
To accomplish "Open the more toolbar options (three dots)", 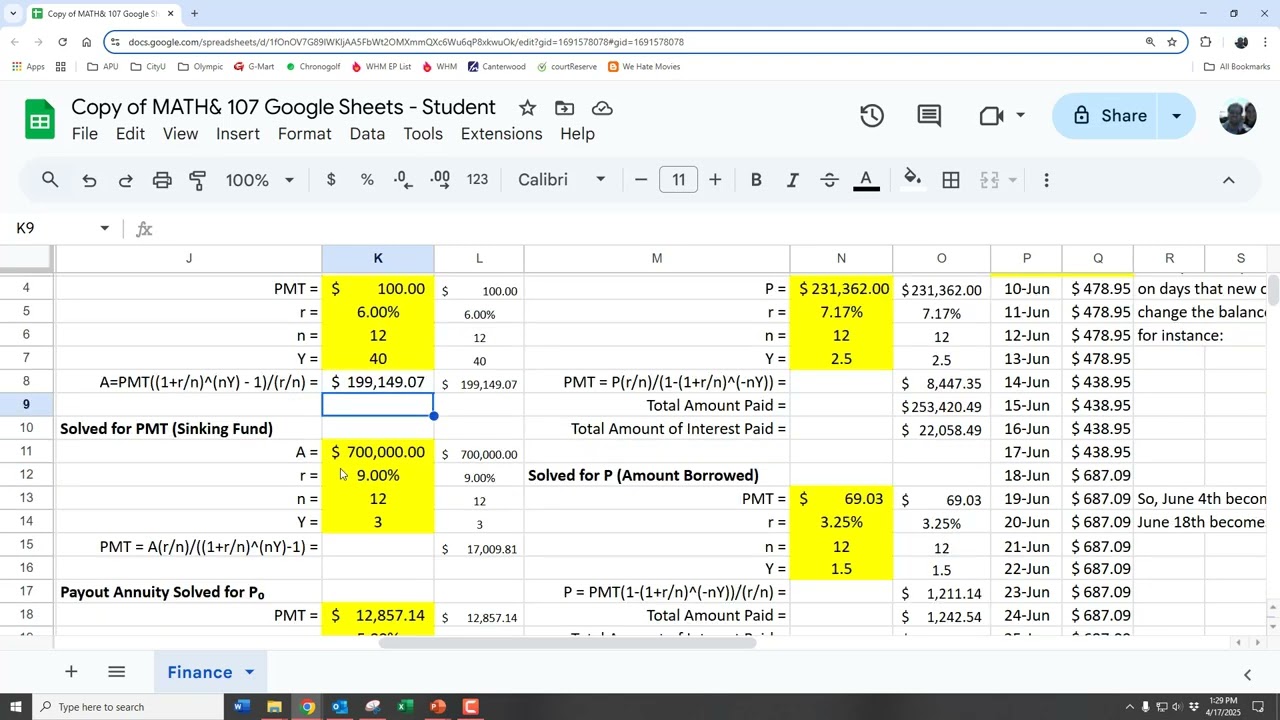I will click(1046, 180).
